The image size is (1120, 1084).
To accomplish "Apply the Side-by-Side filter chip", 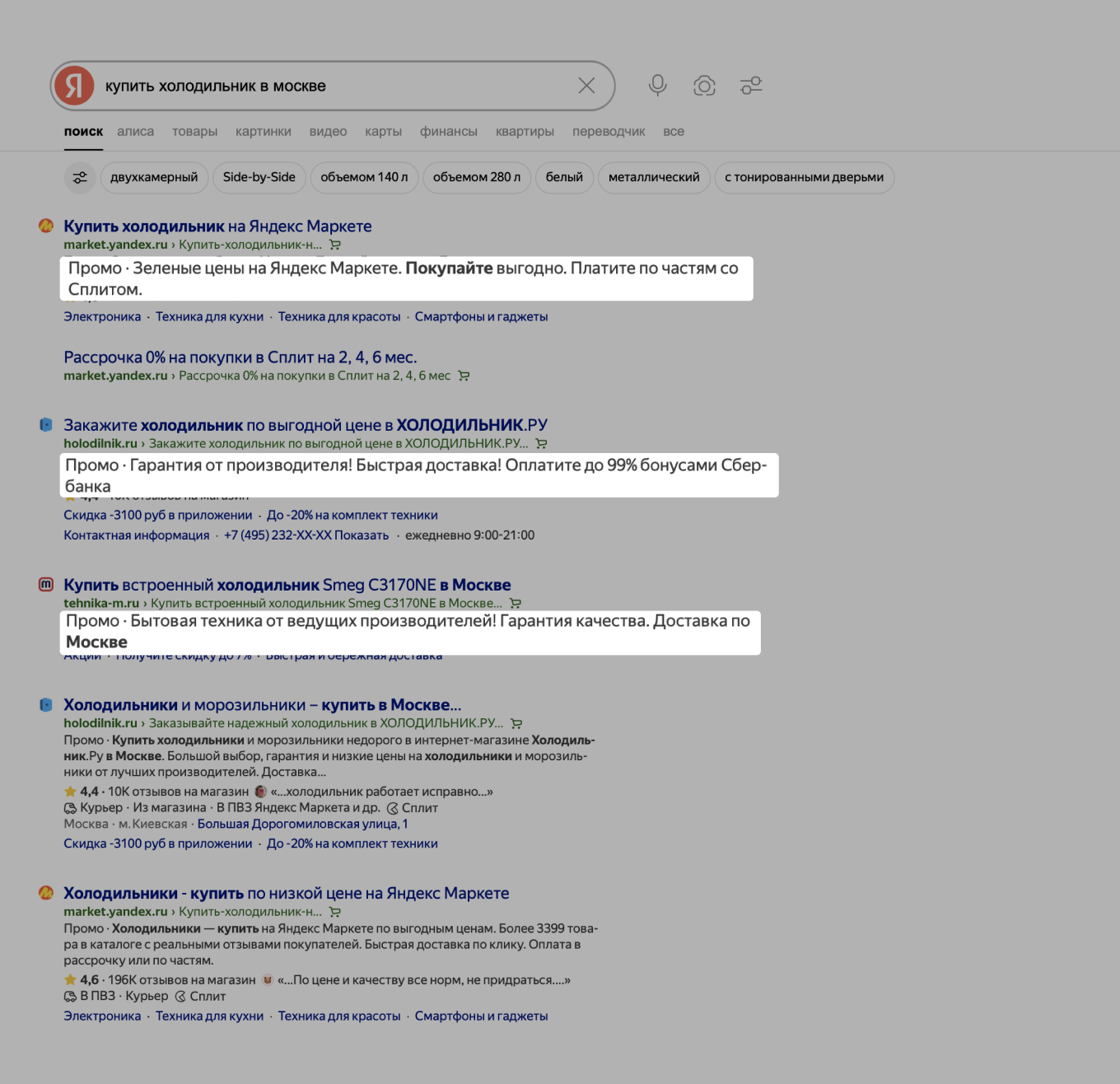I will [259, 177].
